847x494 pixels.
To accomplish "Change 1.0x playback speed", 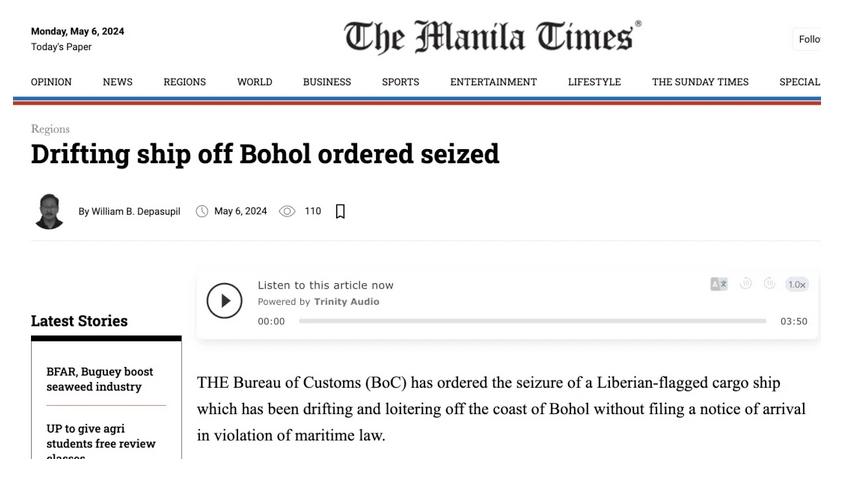I will click(x=797, y=285).
